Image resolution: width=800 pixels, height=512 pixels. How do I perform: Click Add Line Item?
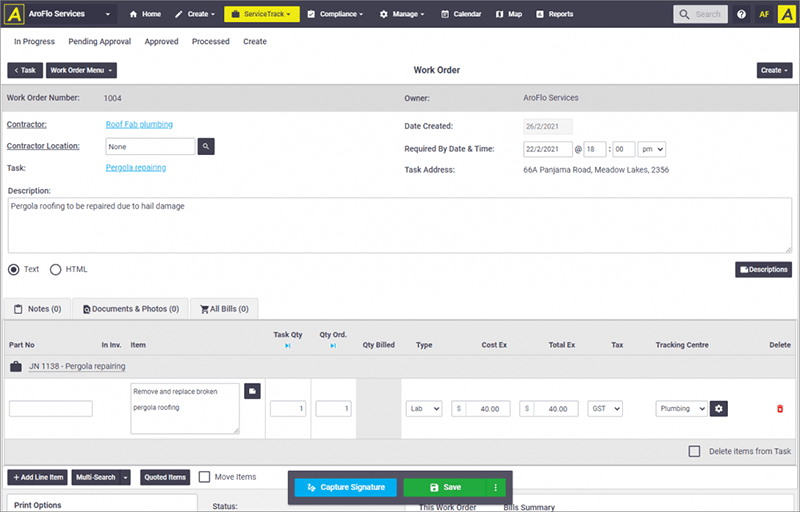coord(38,477)
